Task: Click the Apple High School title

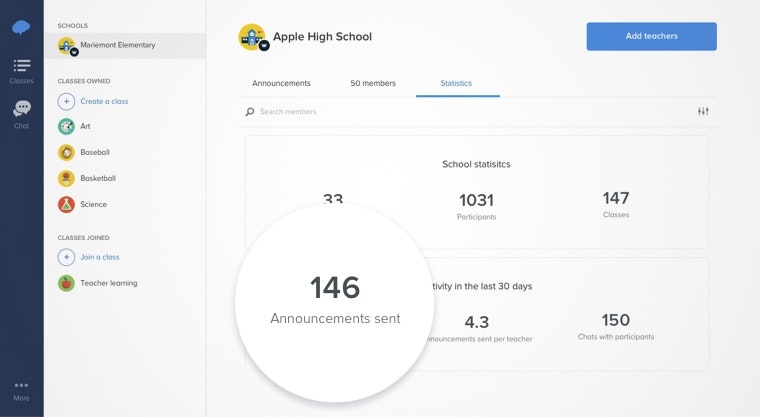Action: [322, 37]
